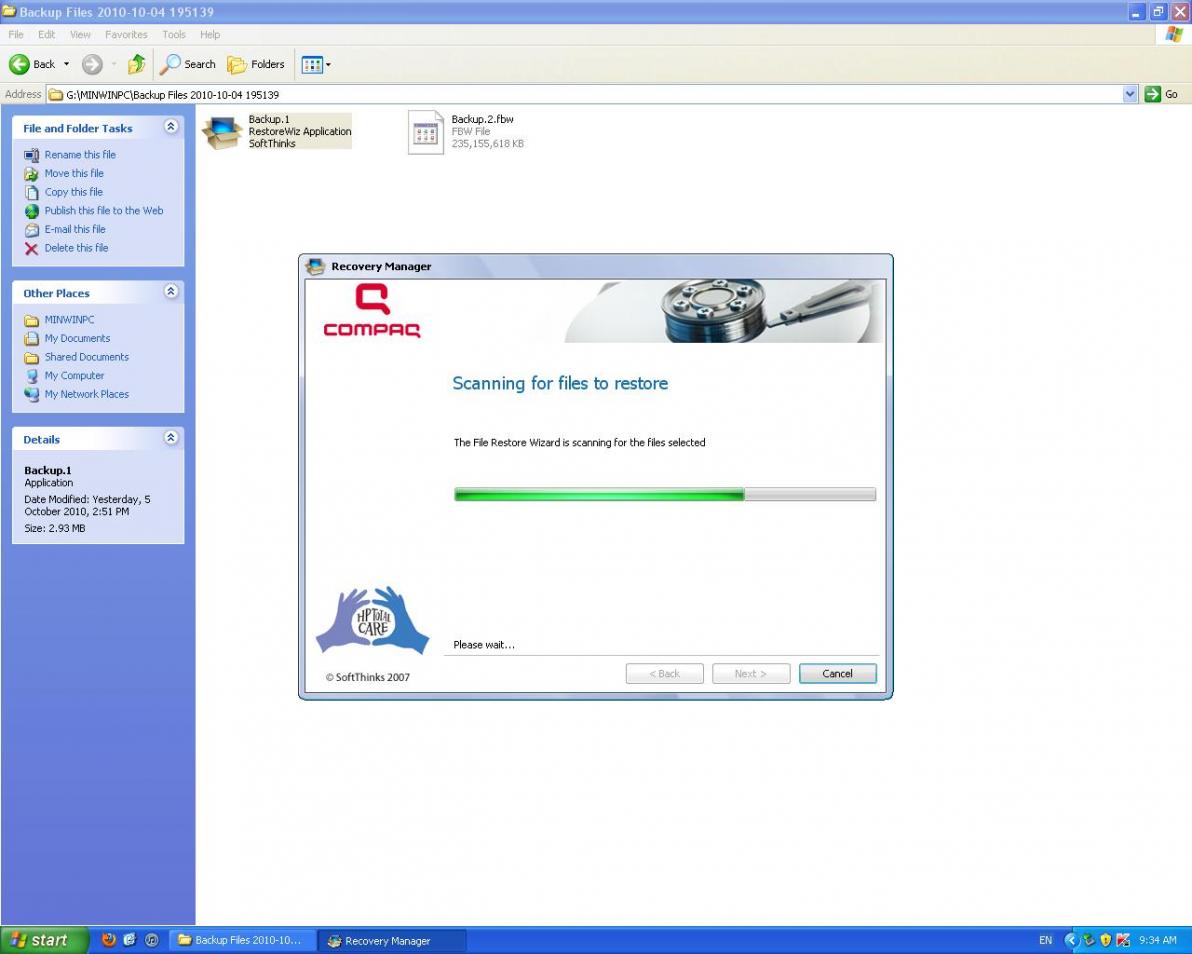Launch Firefox from Quick Launch
1192x954 pixels.
(109, 940)
